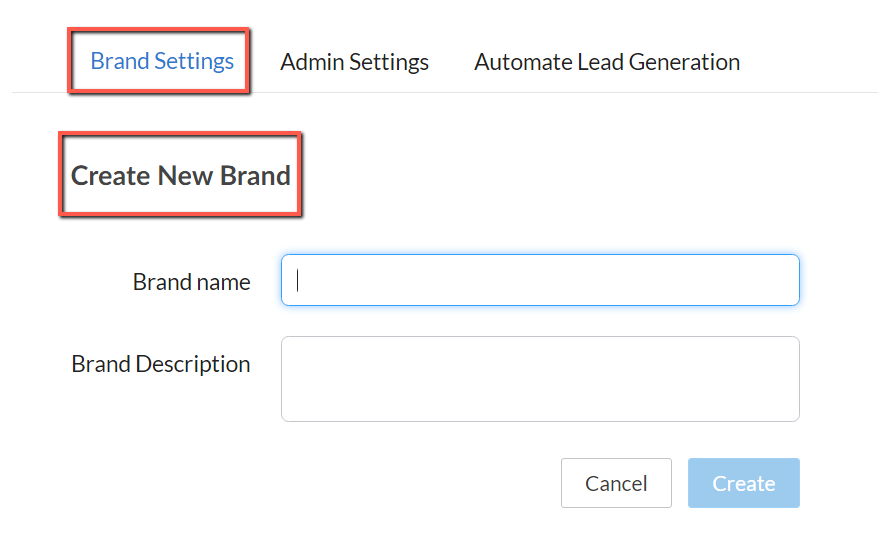Screen dimensions: 878x550
Task: Place cursor in Brand name textbox
Action: [x=540, y=280]
